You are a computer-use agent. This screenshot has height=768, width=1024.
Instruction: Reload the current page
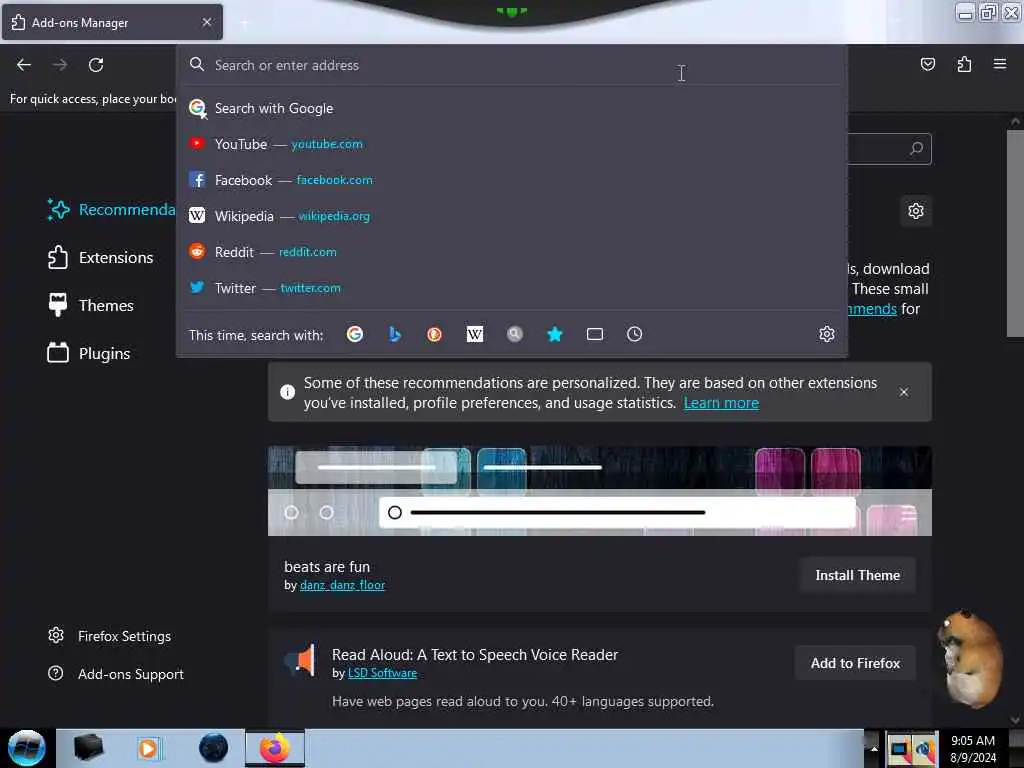(x=96, y=65)
